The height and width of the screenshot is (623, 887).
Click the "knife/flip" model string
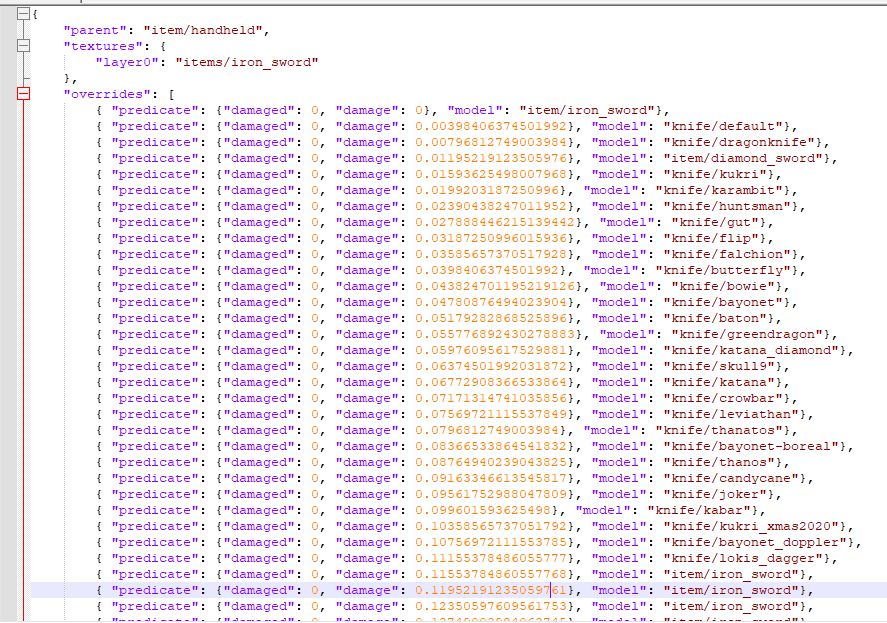click(x=711, y=238)
